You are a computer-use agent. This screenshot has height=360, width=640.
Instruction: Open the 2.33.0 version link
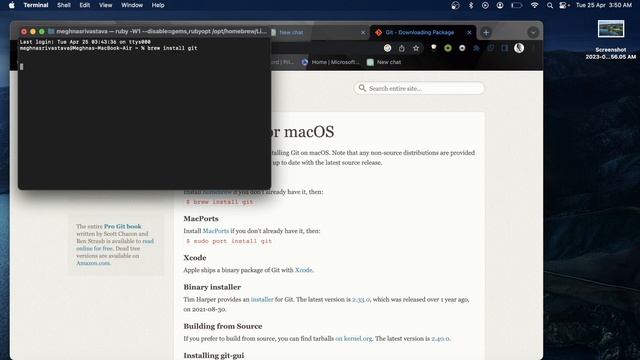pyautogui.click(x=361, y=300)
